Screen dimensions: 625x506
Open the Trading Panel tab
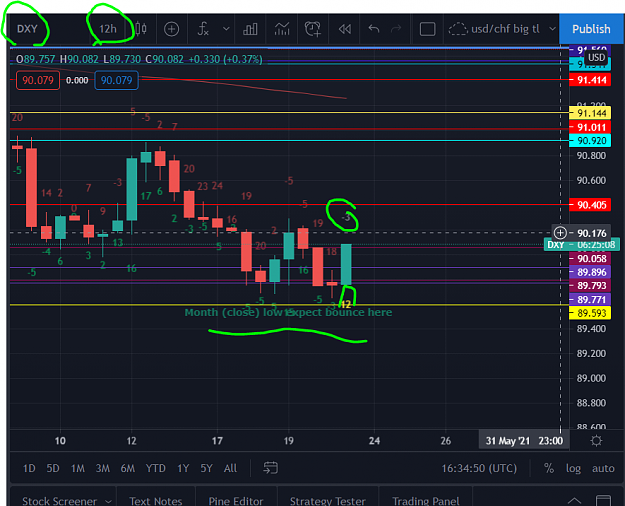[426, 501]
